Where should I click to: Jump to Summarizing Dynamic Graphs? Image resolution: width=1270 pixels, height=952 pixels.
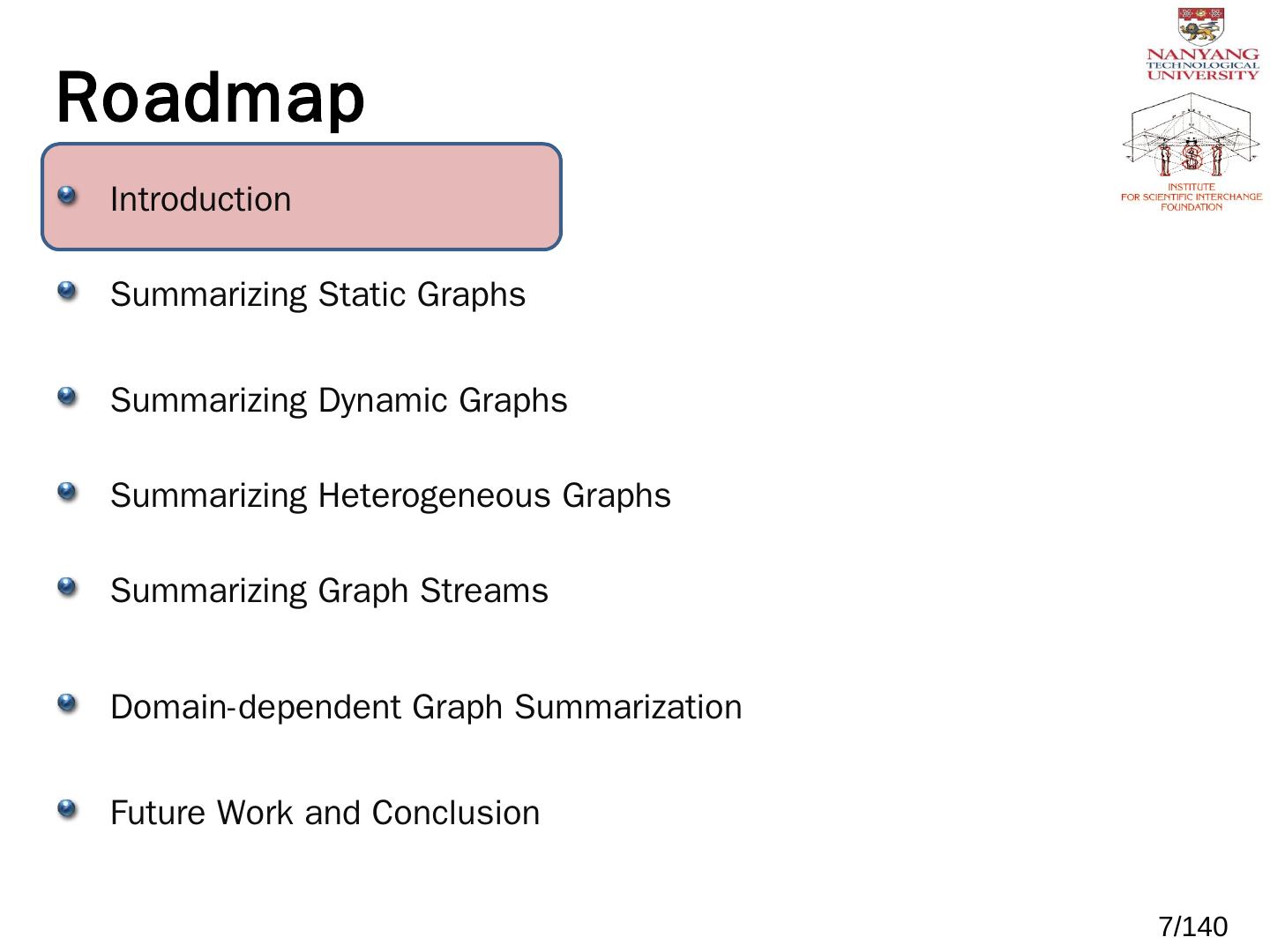click(x=339, y=400)
